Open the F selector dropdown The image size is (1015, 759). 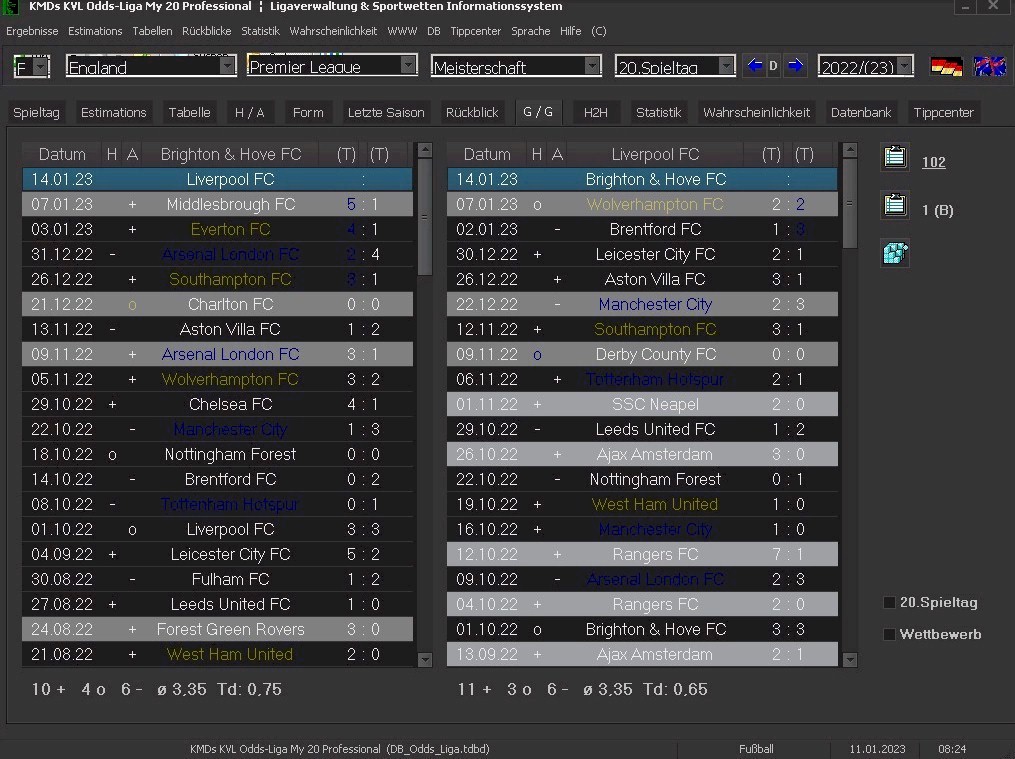tap(41, 67)
